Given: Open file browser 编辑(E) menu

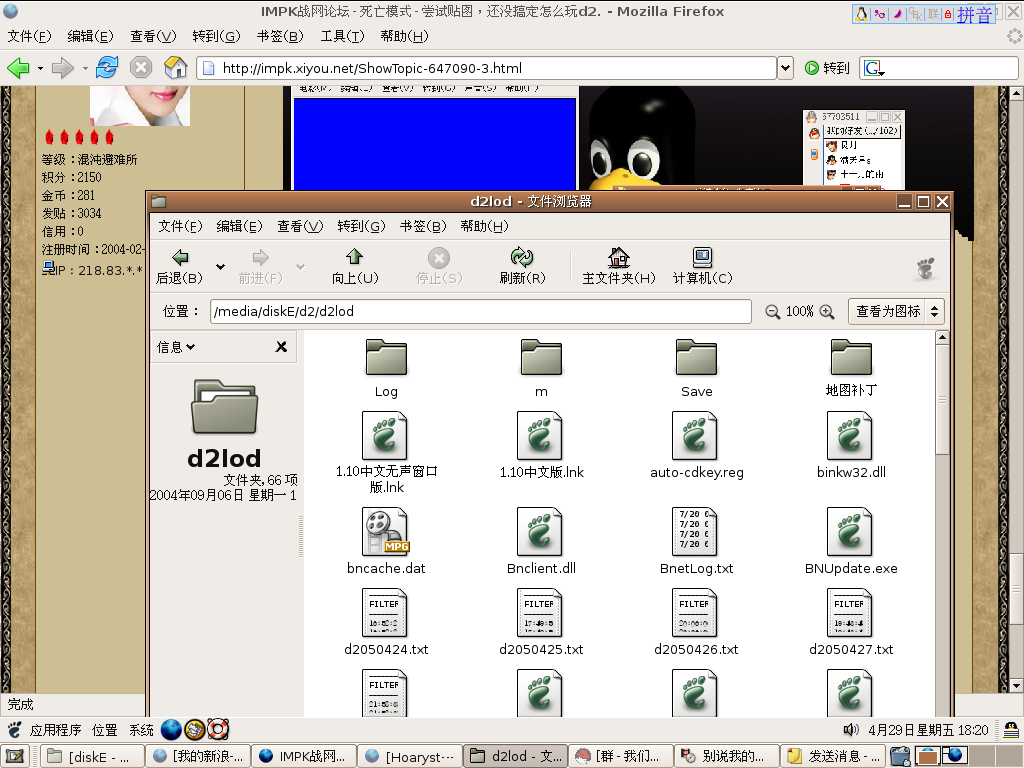Looking at the screenshot, I should (x=239, y=226).
